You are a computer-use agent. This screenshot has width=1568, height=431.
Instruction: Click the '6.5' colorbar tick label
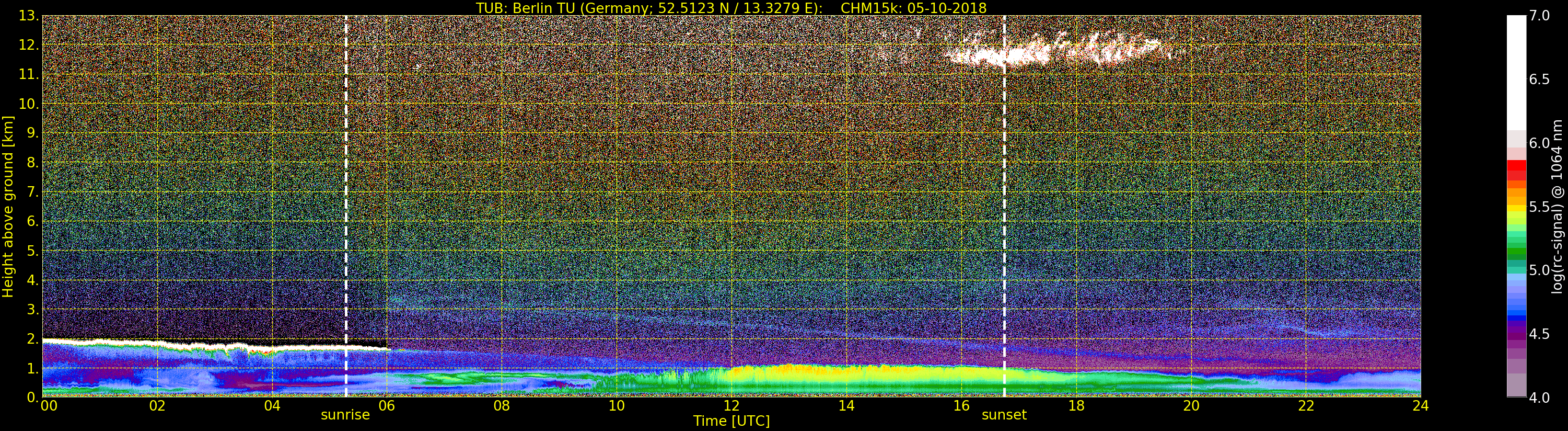1539,80
